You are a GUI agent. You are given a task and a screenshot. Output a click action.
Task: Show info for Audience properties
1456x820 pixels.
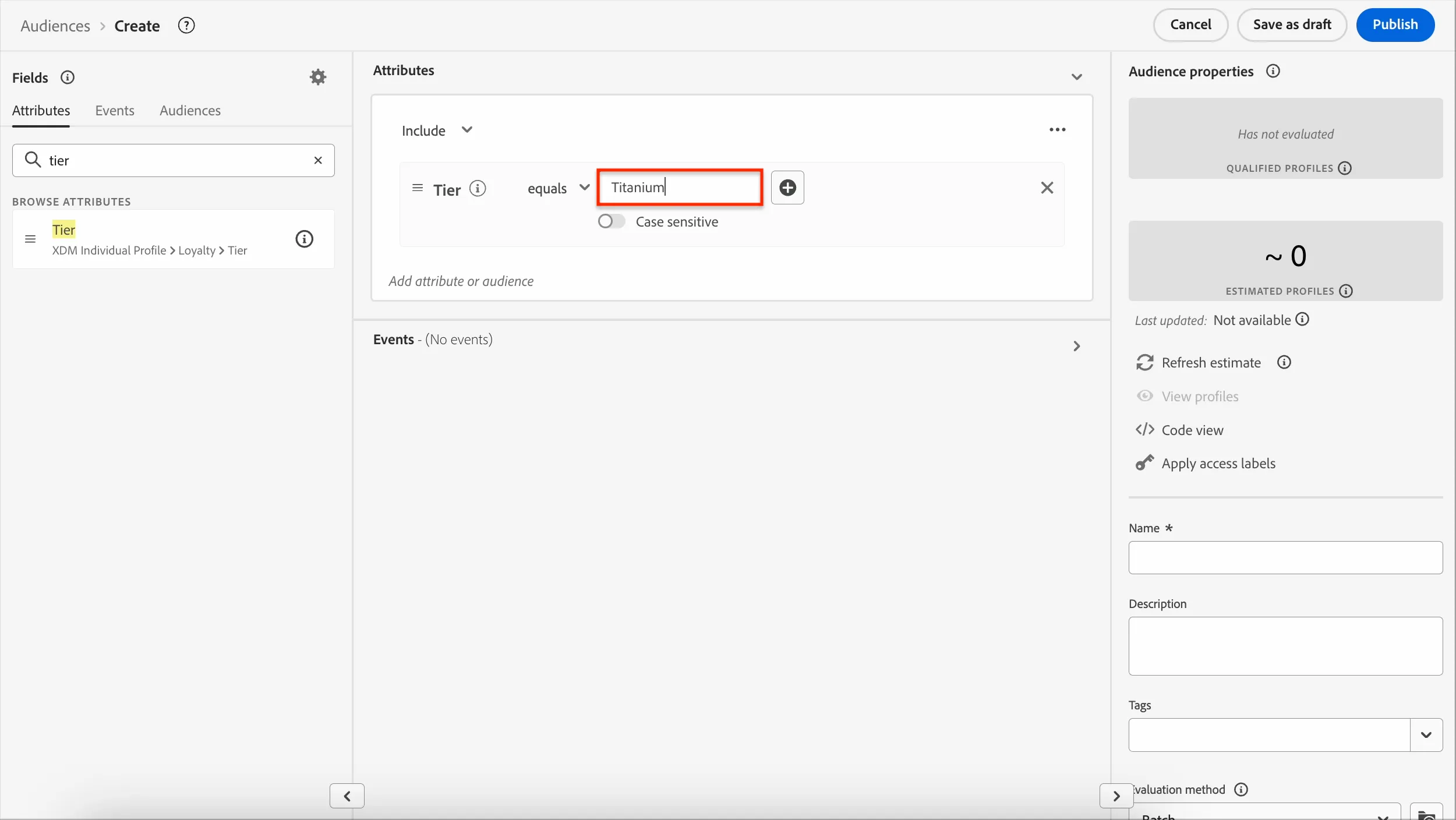[x=1273, y=71]
